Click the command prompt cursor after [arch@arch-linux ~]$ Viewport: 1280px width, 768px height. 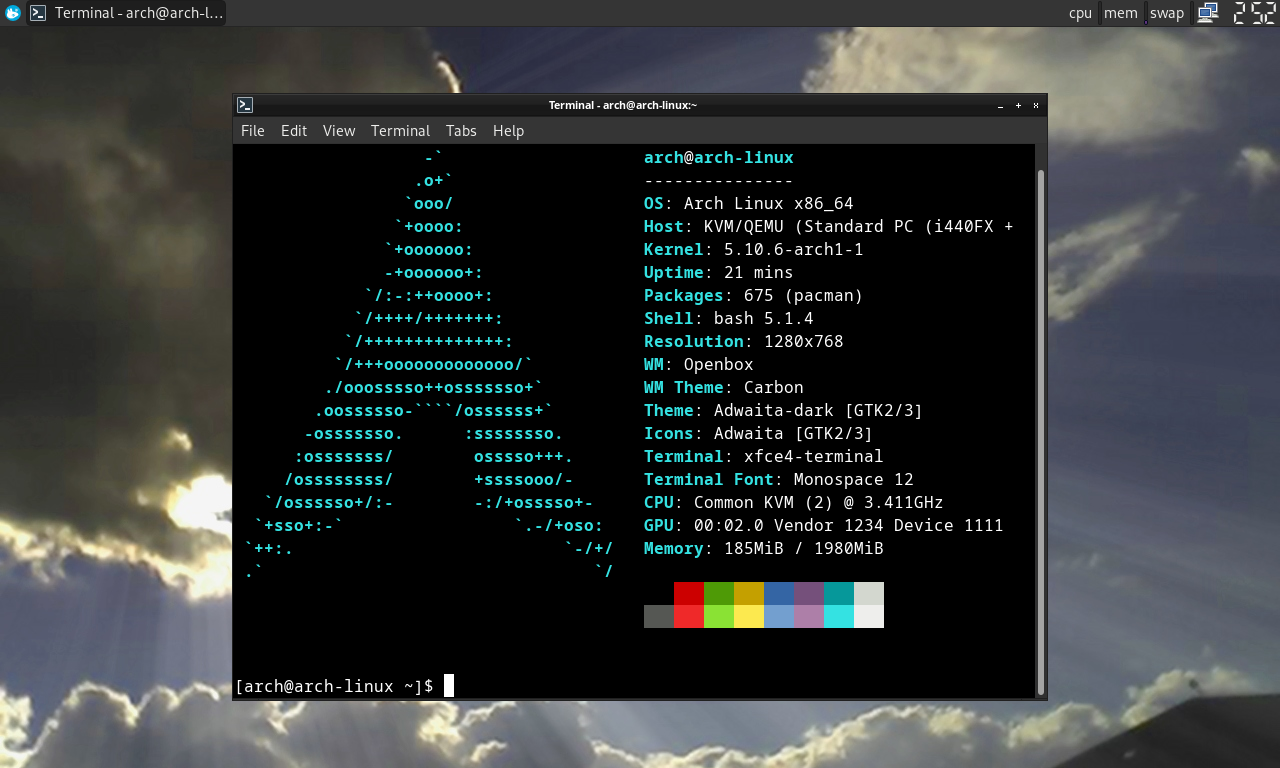pos(449,686)
